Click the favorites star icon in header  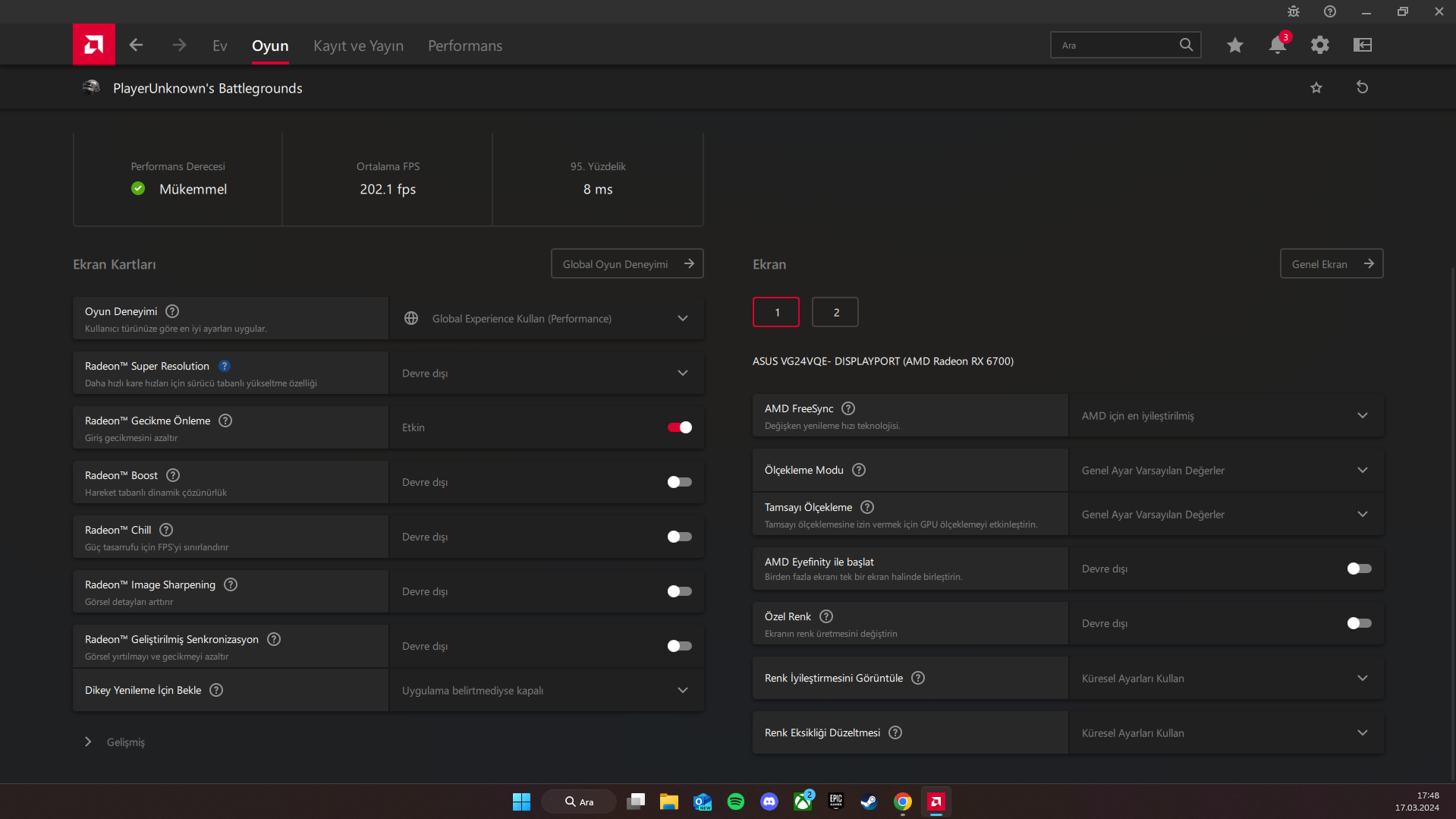(x=1234, y=45)
